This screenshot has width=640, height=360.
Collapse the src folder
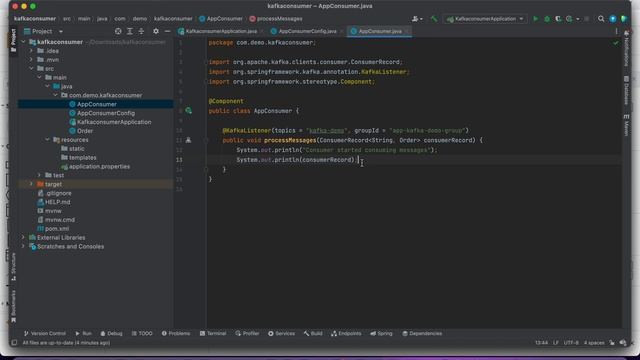tap(31, 69)
